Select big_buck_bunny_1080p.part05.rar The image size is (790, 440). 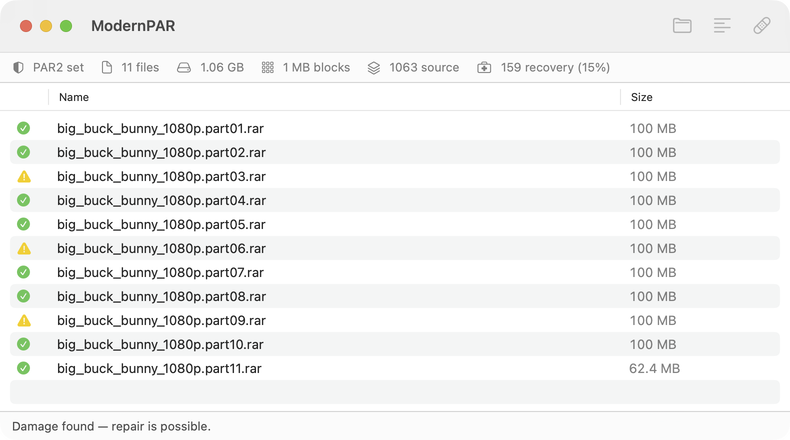[x=395, y=224]
